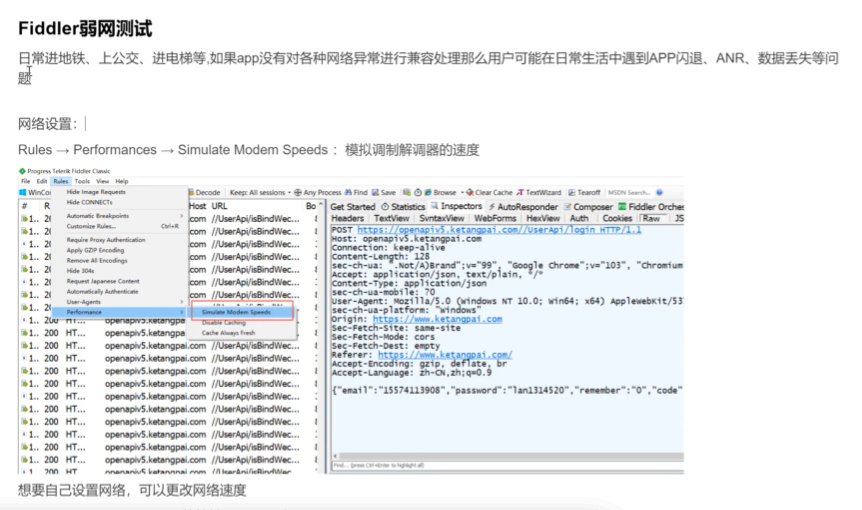This screenshot has height=510, width=862.
Task: Click the Rules menu
Action: [x=60, y=181]
